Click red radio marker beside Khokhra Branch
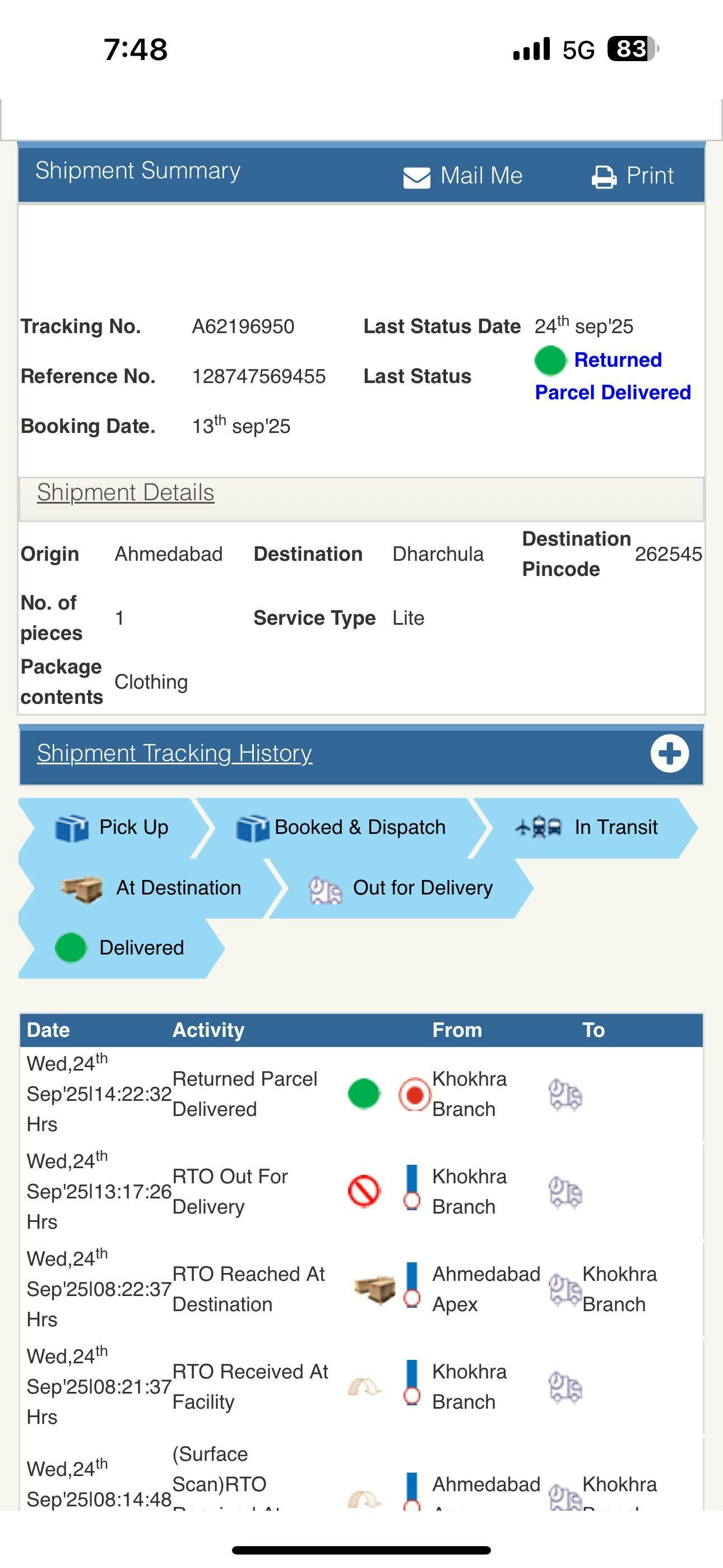The image size is (723, 1568). coord(414,1095)
